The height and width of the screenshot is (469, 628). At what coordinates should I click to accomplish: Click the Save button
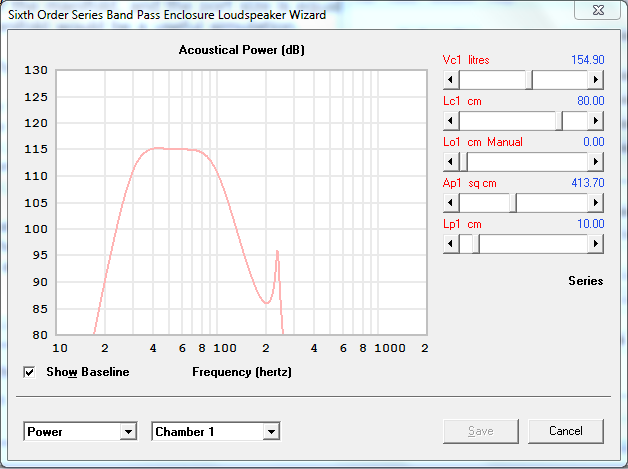point(481,431)
